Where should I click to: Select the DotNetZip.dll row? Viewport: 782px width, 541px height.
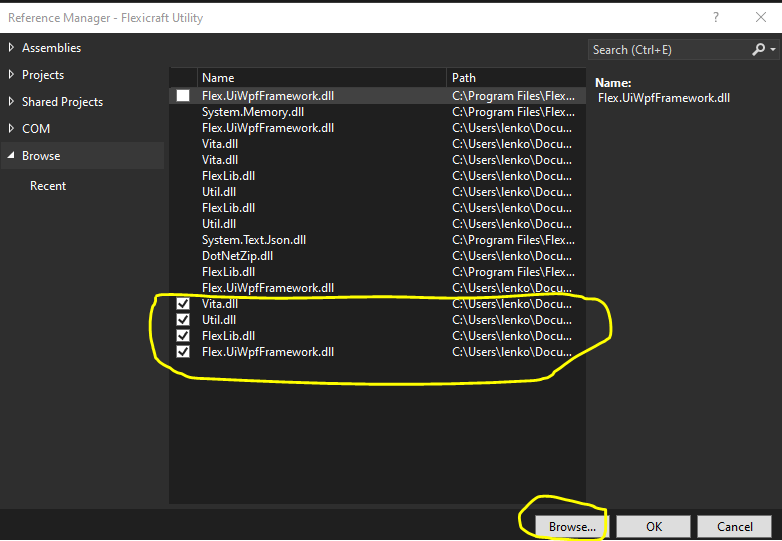(378, 256)
